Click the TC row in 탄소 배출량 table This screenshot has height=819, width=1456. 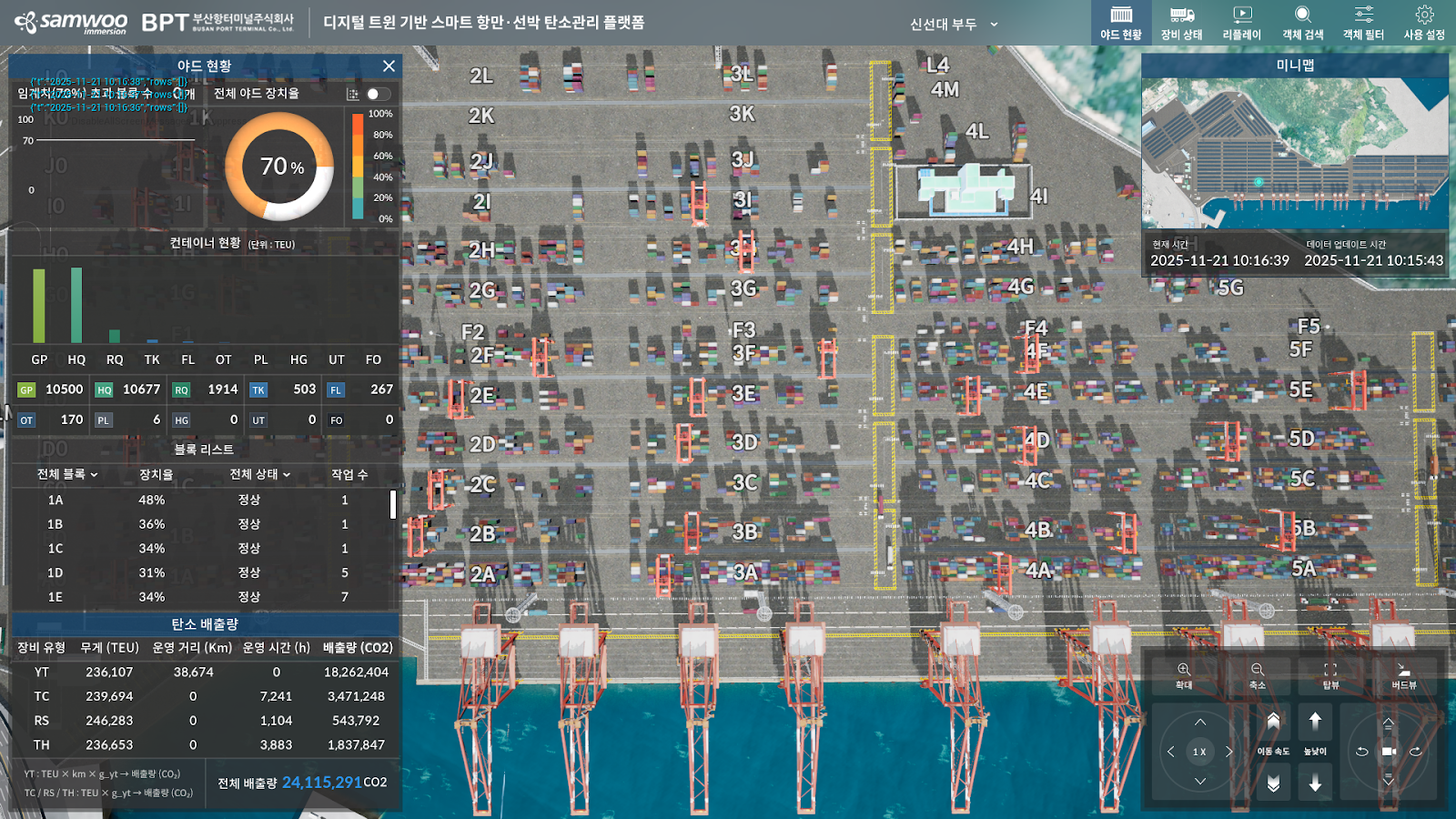(205, 696)
